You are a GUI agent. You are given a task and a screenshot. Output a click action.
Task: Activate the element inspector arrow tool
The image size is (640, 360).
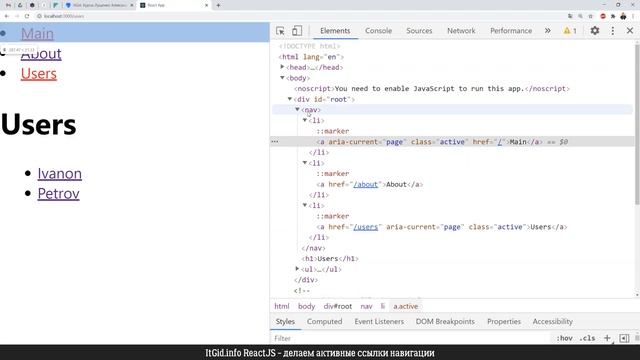280,31
